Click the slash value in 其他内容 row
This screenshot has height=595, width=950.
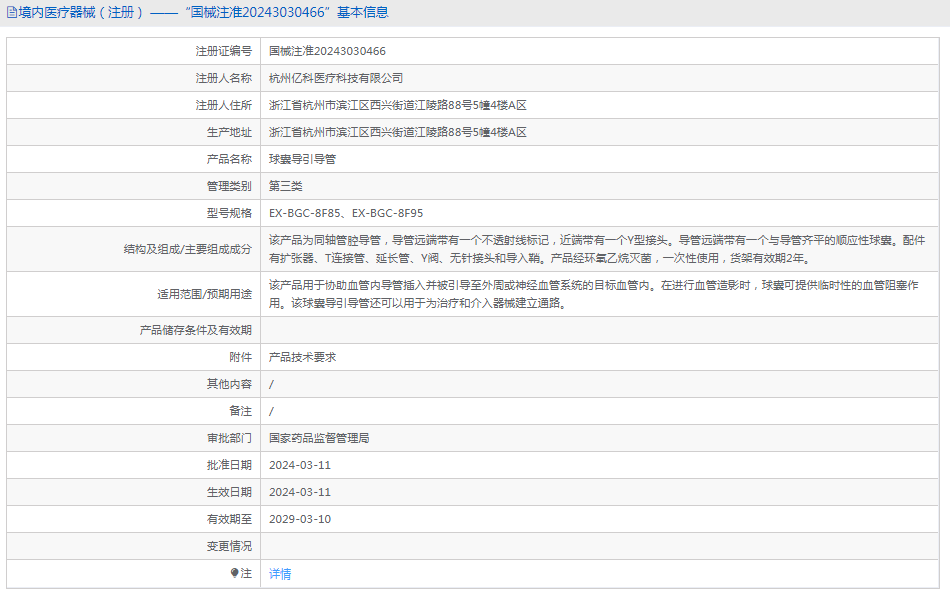[271, 384]
